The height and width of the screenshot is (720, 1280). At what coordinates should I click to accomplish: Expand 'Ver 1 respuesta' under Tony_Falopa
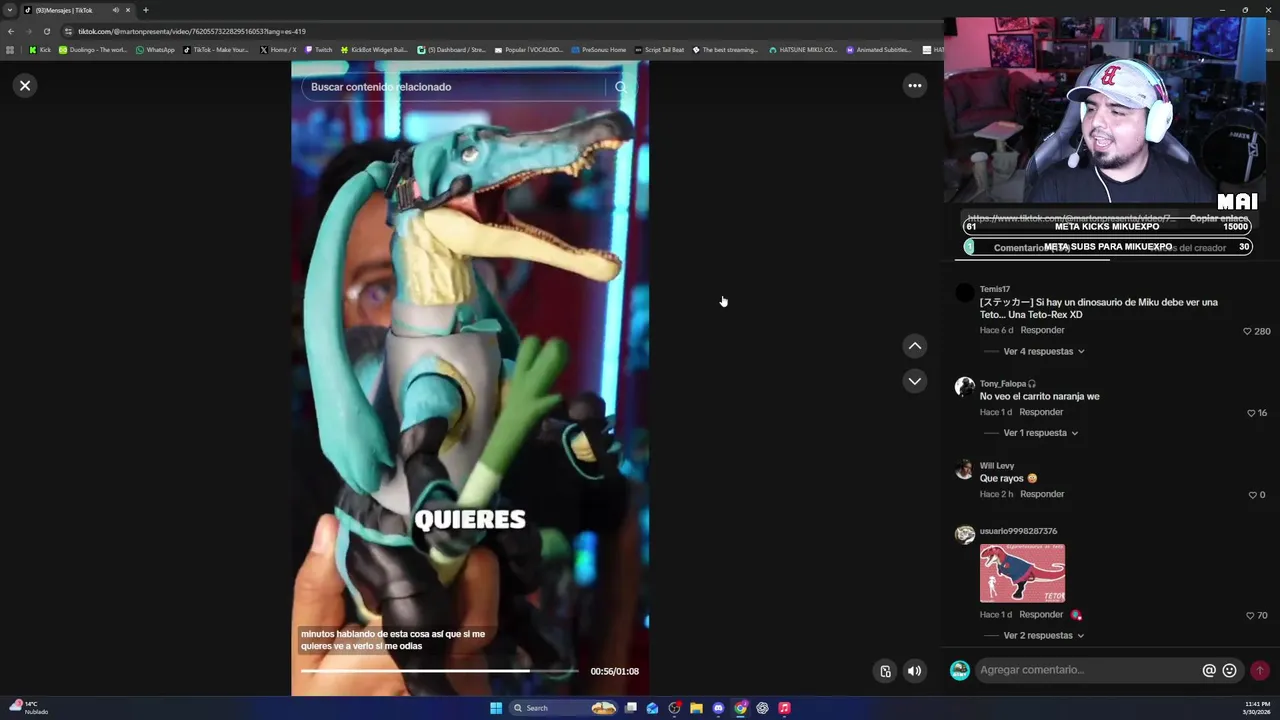click(x=1041, y=433)
